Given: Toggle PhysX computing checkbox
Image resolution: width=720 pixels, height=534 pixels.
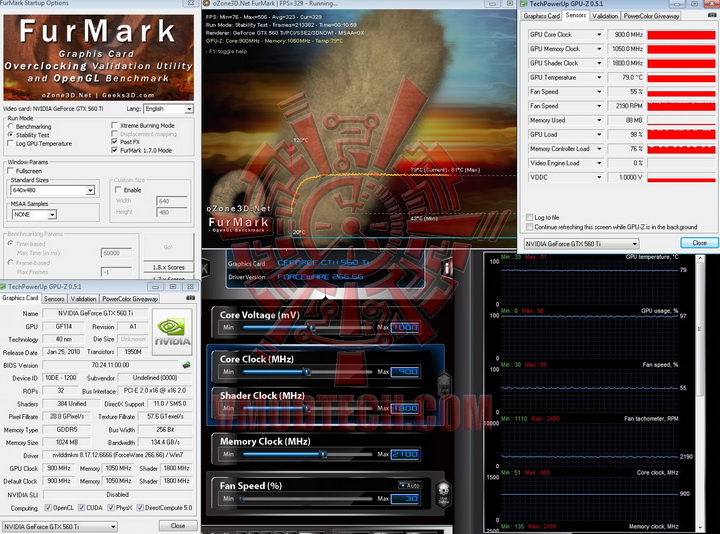Looking at the screenshot, I should coord(111,507).
